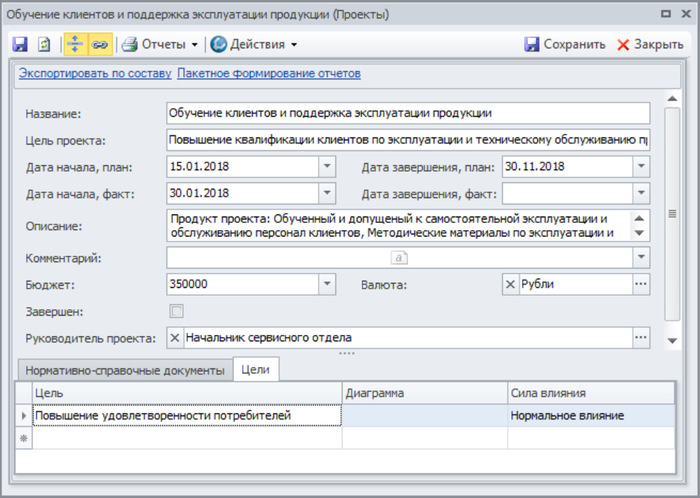Click the Название text field
This screenshot has height=498, width=700.
tap(408, 114)
